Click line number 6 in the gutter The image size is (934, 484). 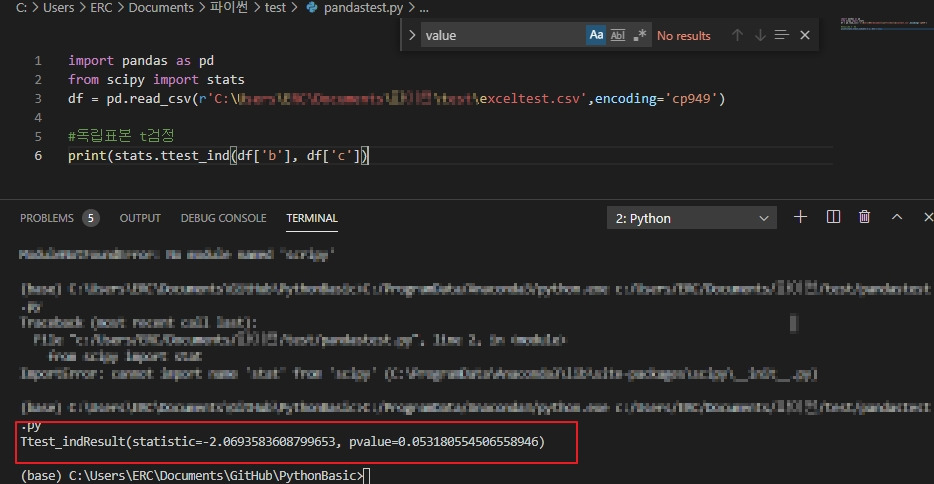[38, 155]
